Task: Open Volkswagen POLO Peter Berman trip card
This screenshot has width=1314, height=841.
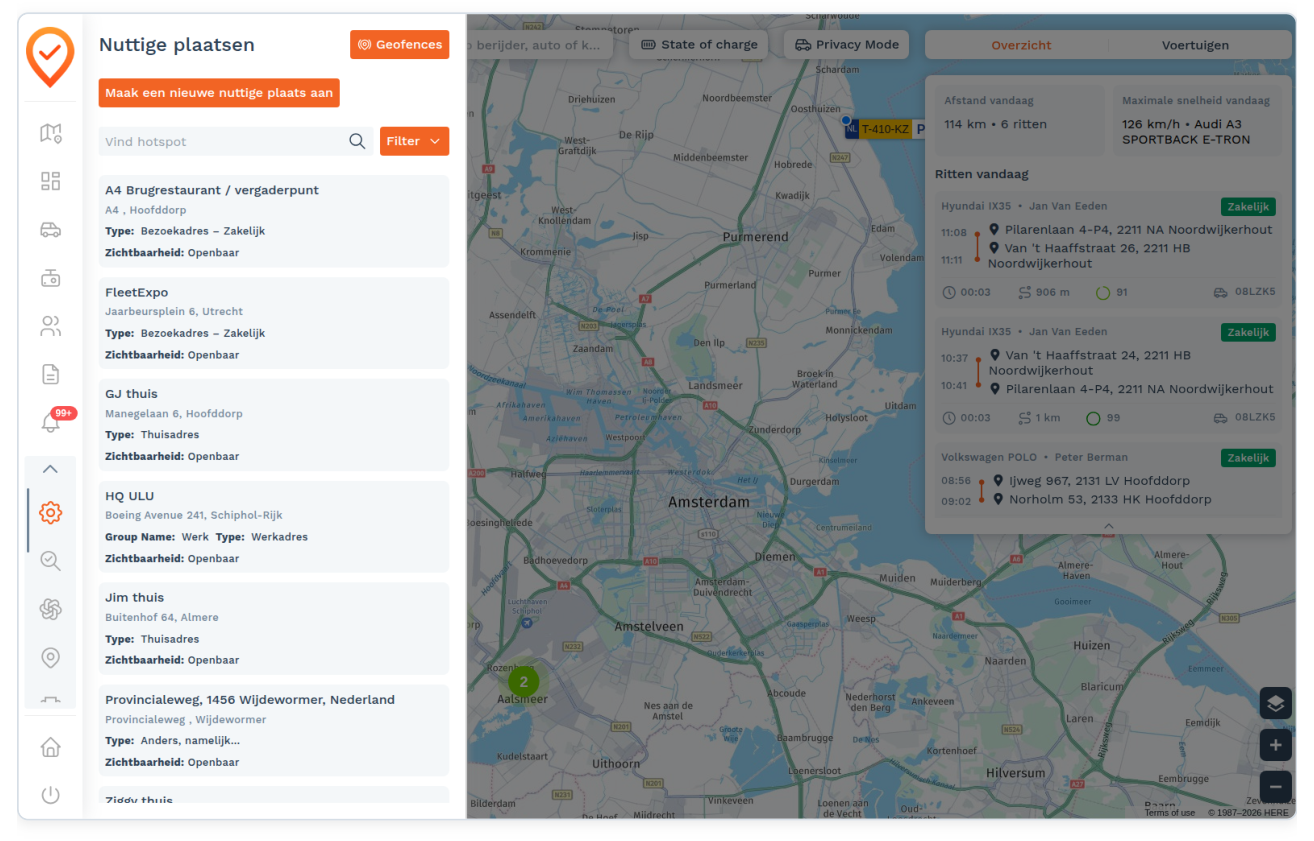Action: click(1108, 480)
